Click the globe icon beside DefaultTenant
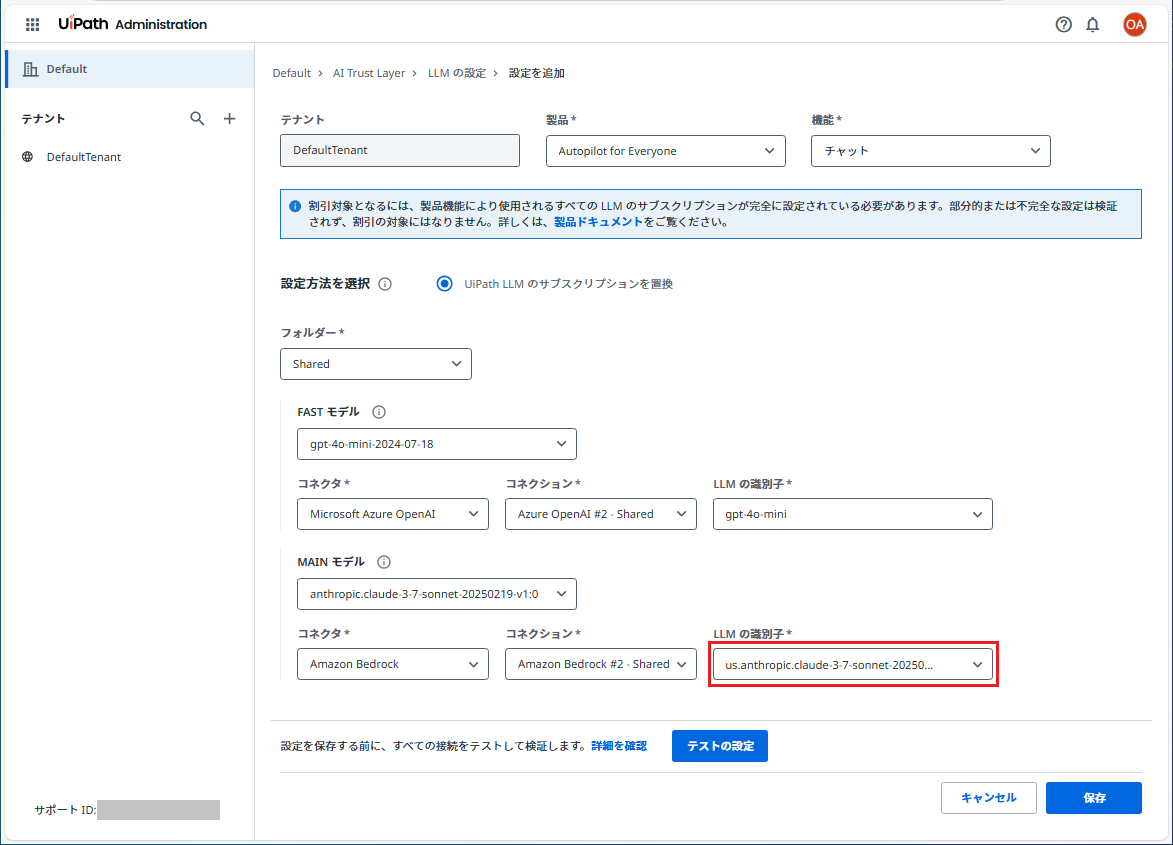This screenshot has width=1173, height=845. (28, 157)
